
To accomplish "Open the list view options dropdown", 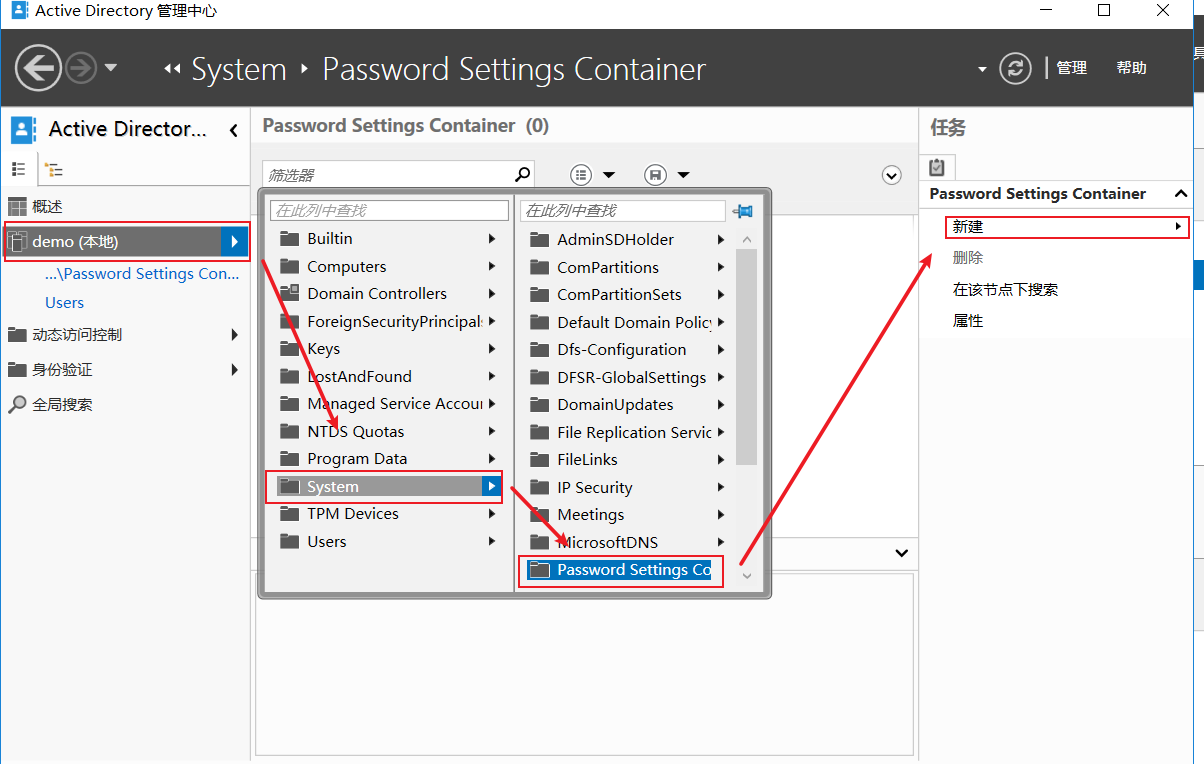I will [x=593, y=175].
